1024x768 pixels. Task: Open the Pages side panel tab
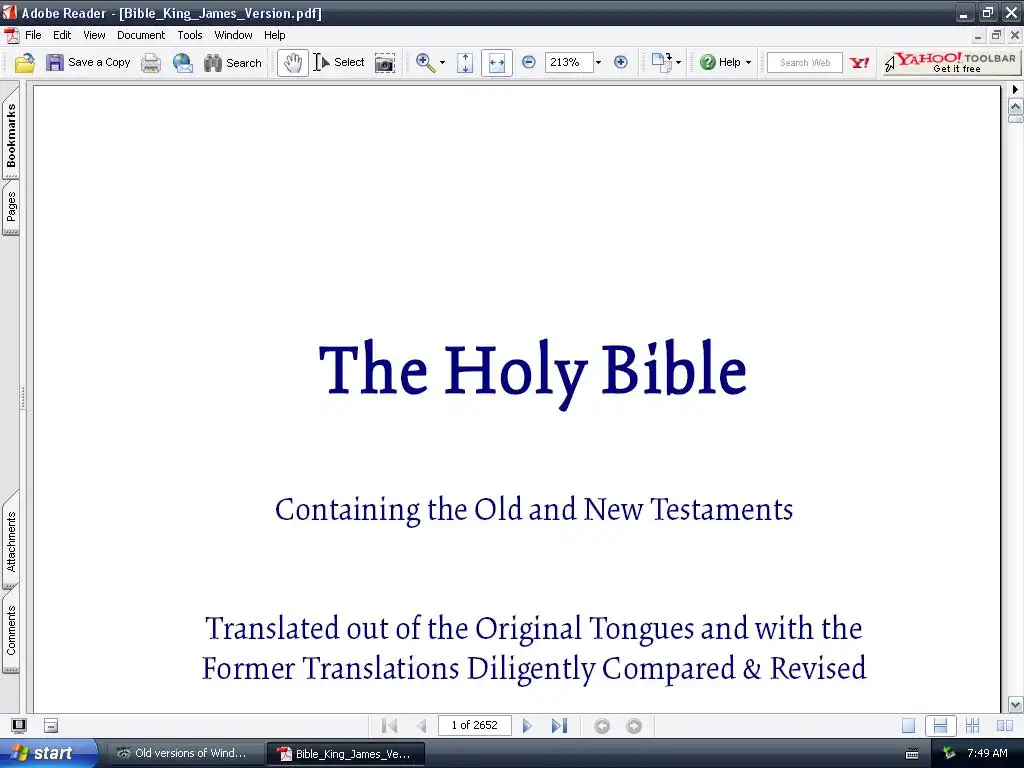pyautogui.click(x=11, y=207)
